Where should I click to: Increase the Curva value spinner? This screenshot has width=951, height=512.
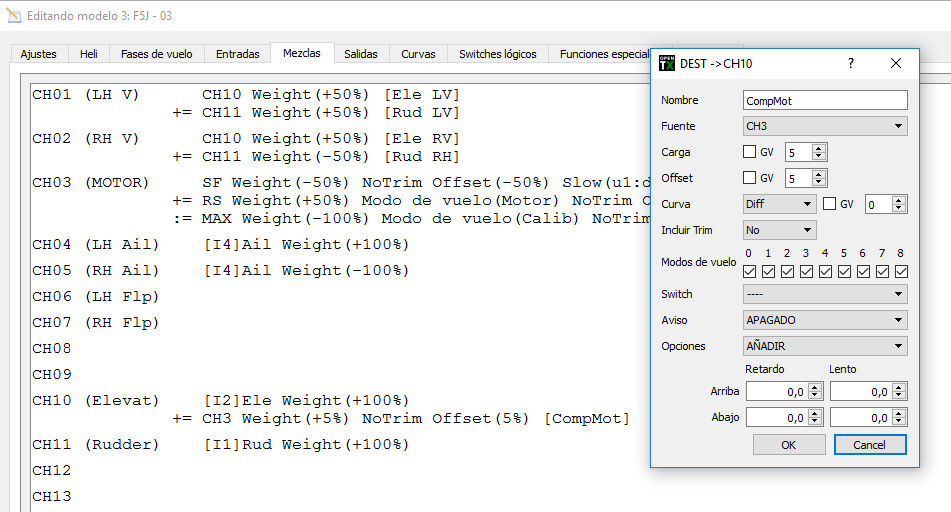(900, 200)
